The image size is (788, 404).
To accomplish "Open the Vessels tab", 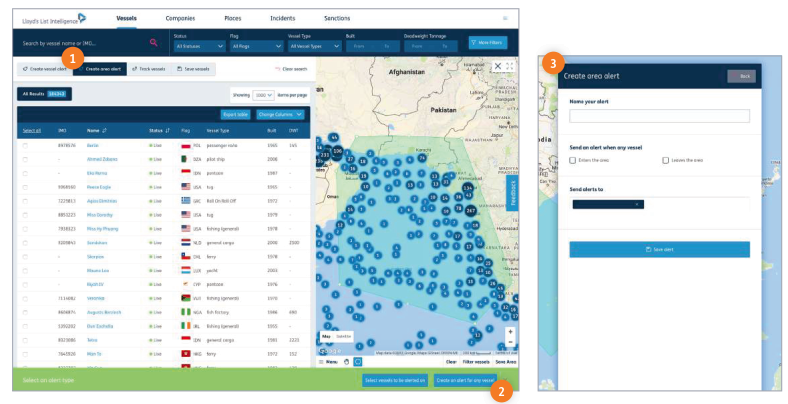I will tap(126, 19).
